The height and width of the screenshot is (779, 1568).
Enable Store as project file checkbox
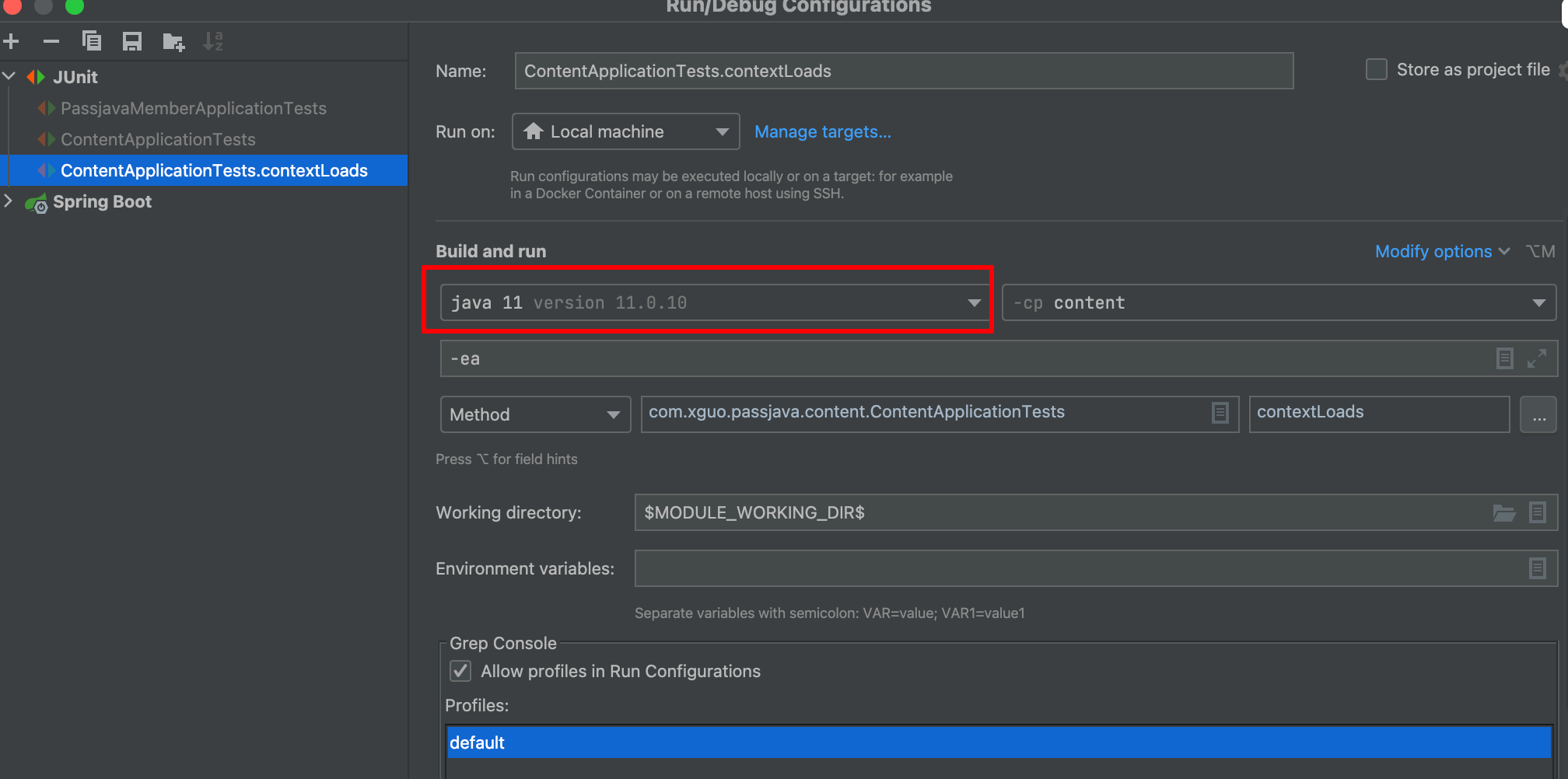click(x=1376, y=70)
